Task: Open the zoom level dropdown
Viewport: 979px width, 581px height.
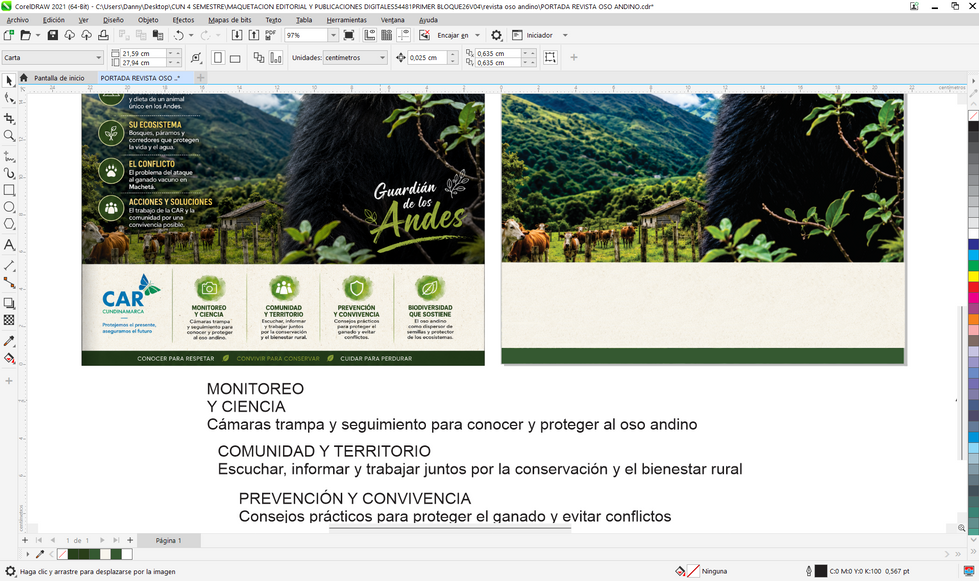Action: click(x=333, y=36)
